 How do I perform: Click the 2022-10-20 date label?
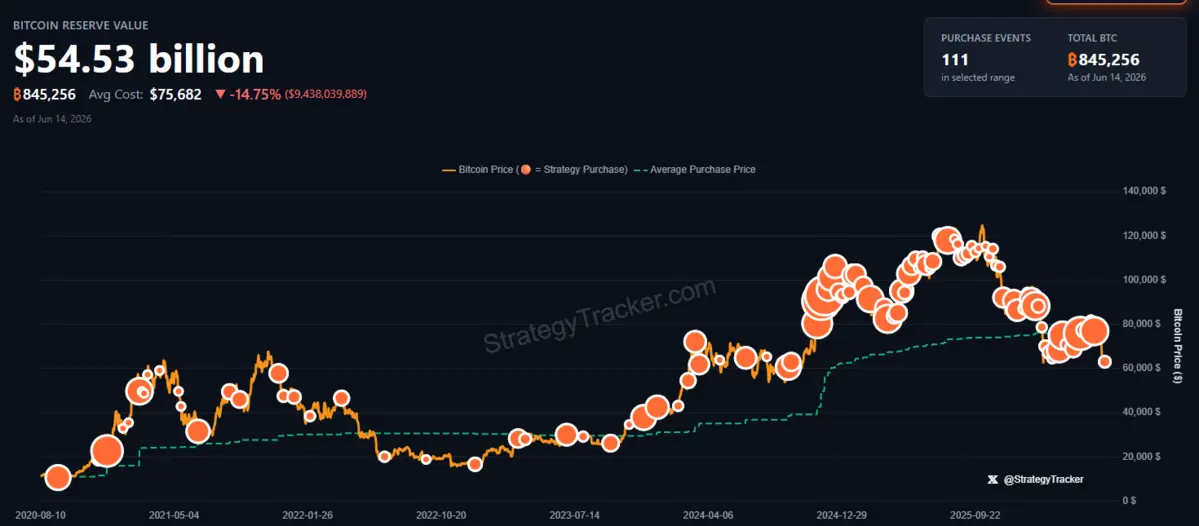point(443,515)
